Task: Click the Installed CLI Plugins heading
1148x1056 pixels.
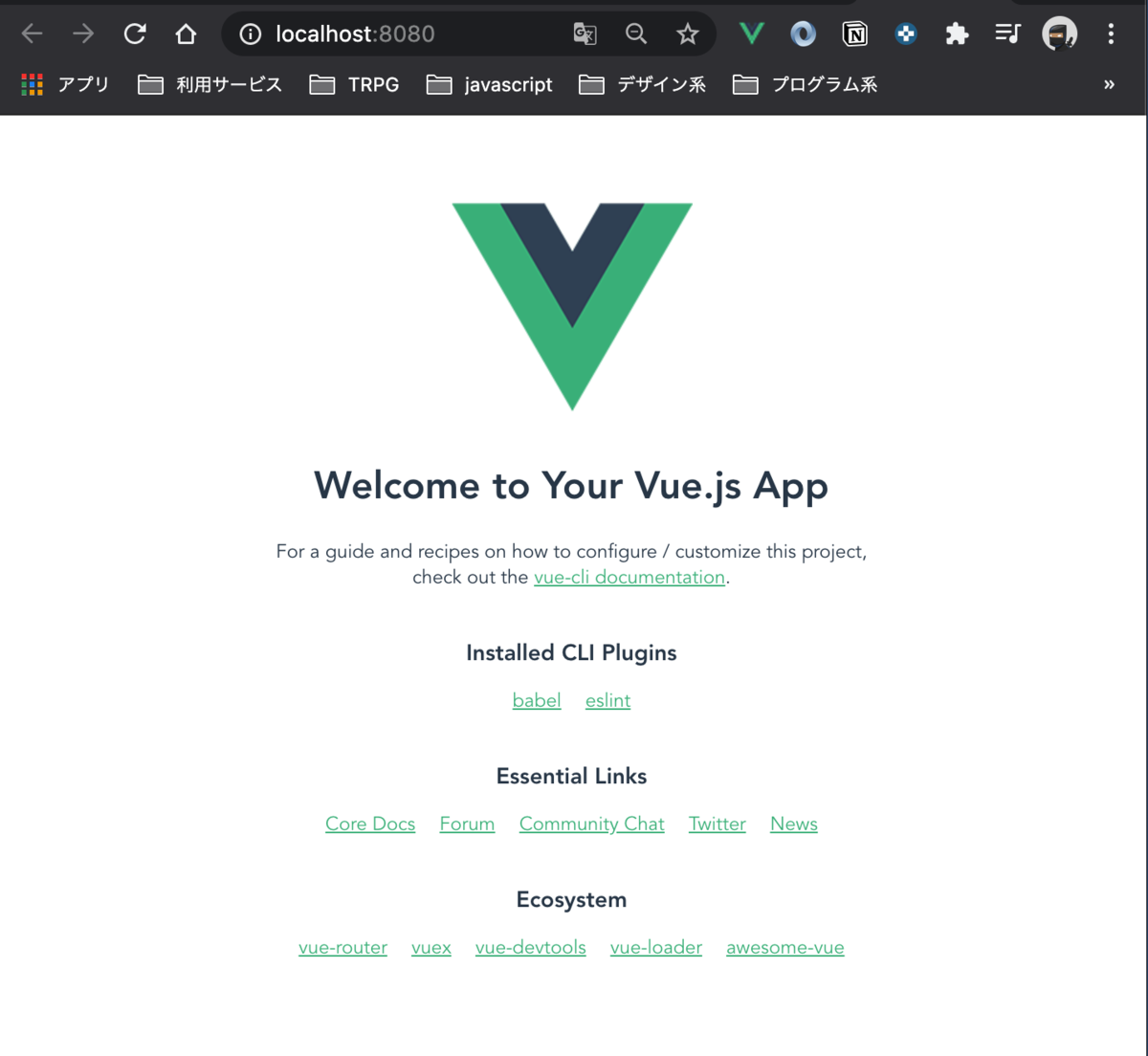Action: 571,653
